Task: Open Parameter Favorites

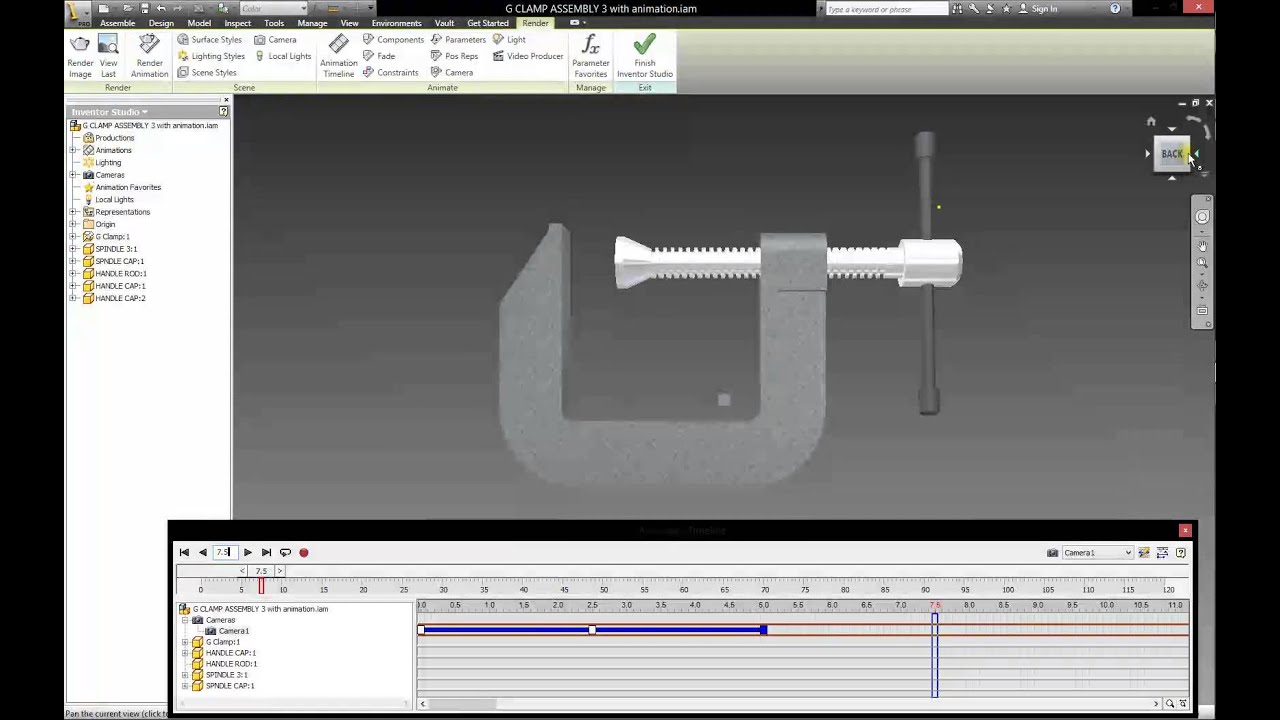Action: [x=590, y=56]
